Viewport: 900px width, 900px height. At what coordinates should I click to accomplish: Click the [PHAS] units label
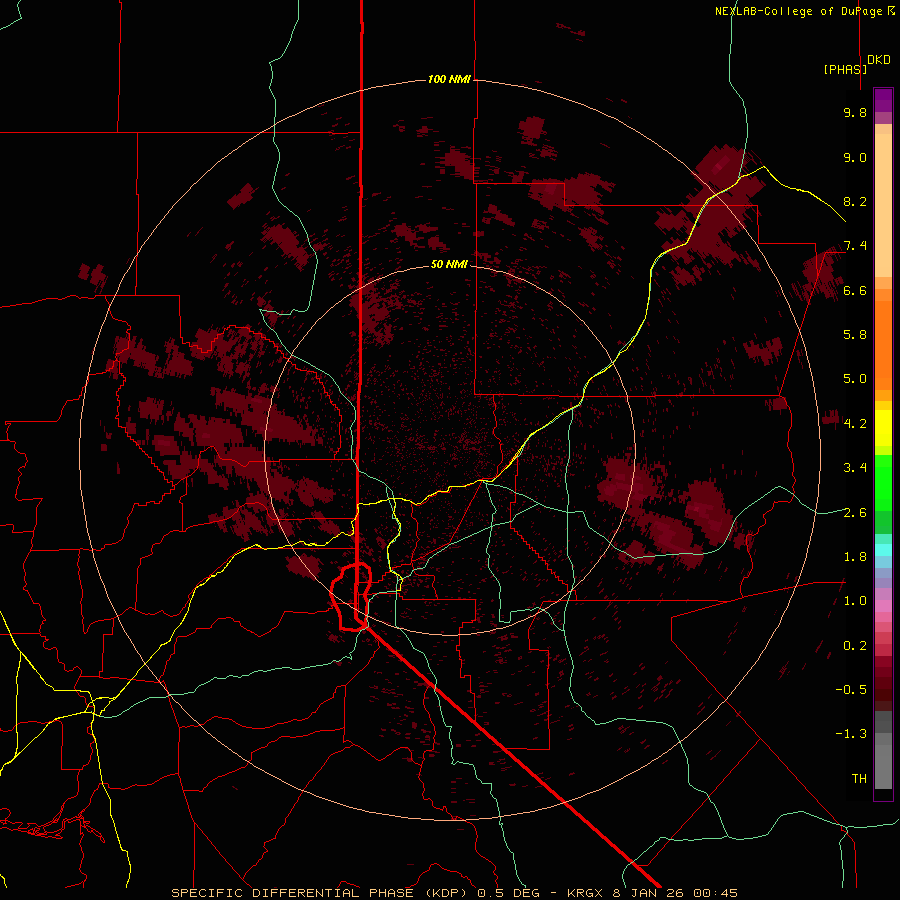(845, 69)
